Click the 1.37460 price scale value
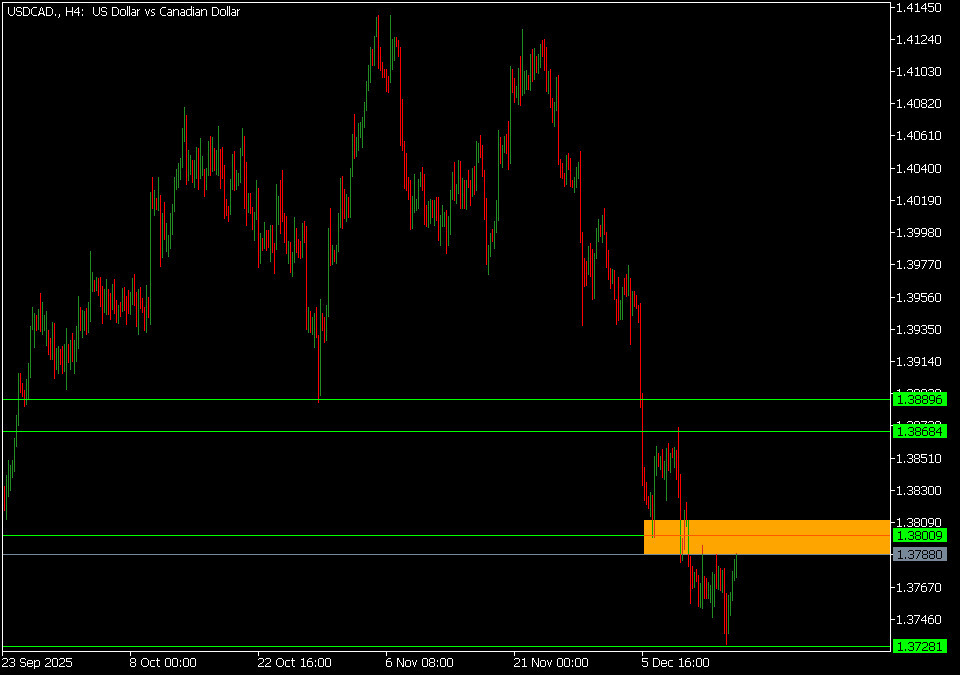Screen dimensions: 960x675 point(919,620)
